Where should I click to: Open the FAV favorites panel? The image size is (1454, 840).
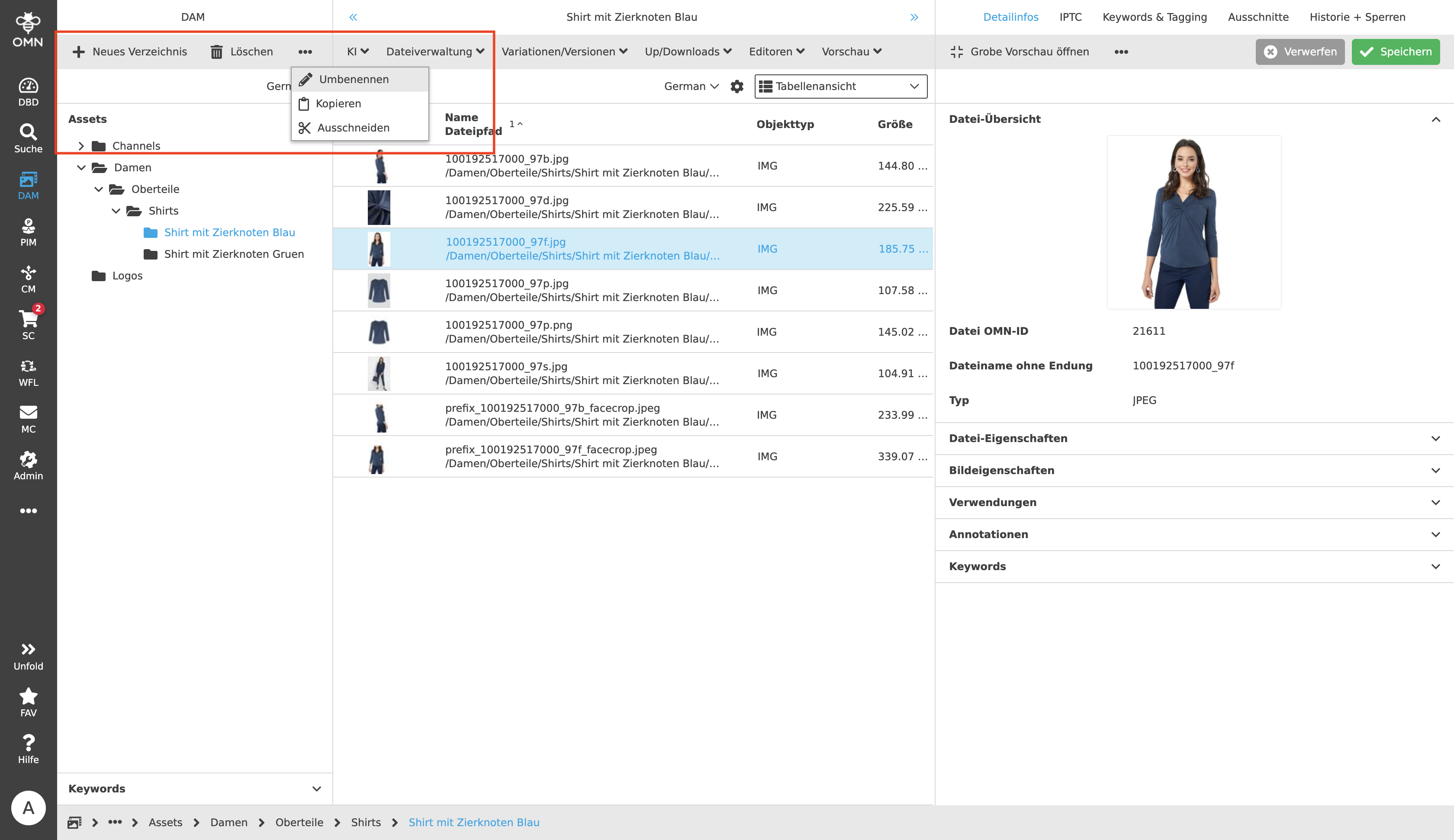(28, 701)
